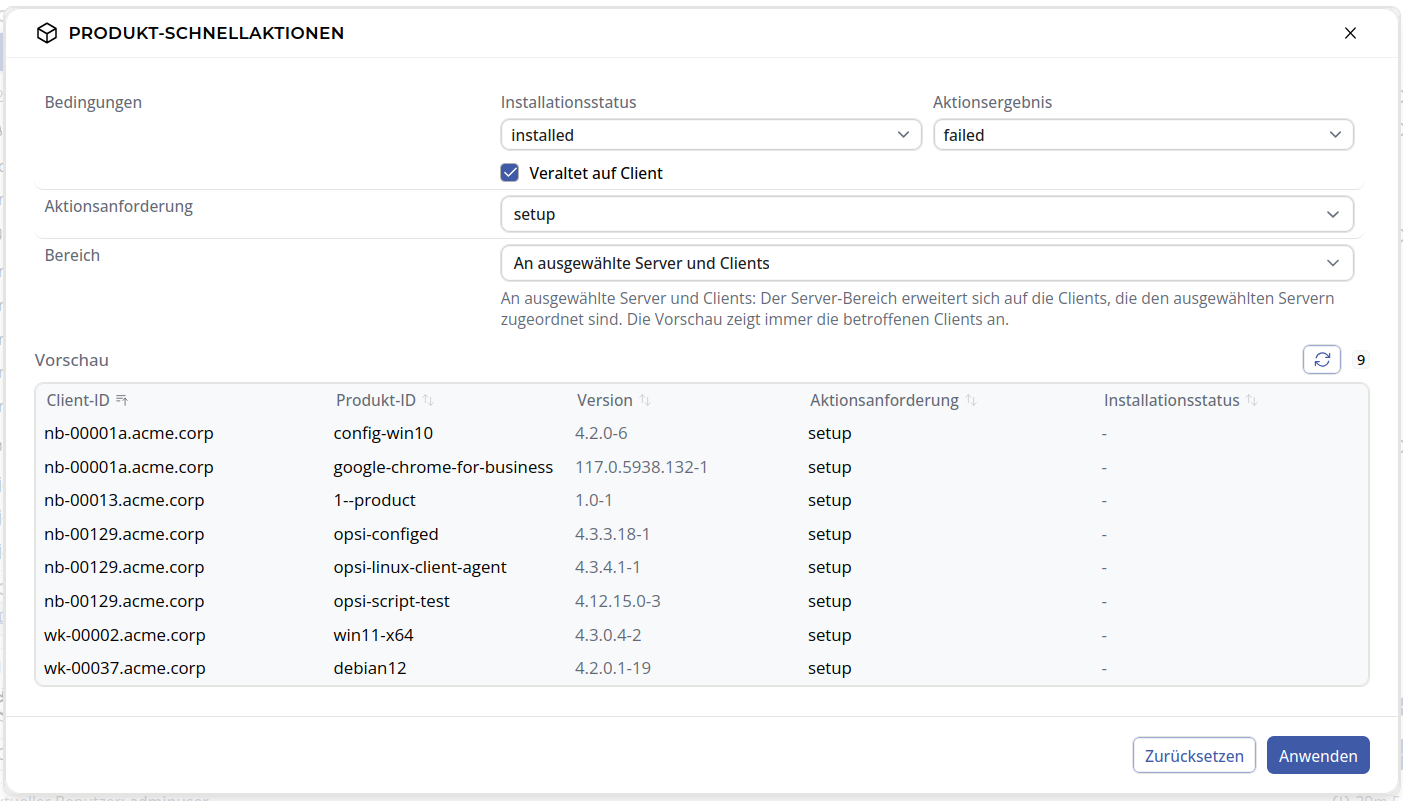Click the Installationsstatus column header text
This screenshot has height=801, width=1403.
tap(1172, 400)
